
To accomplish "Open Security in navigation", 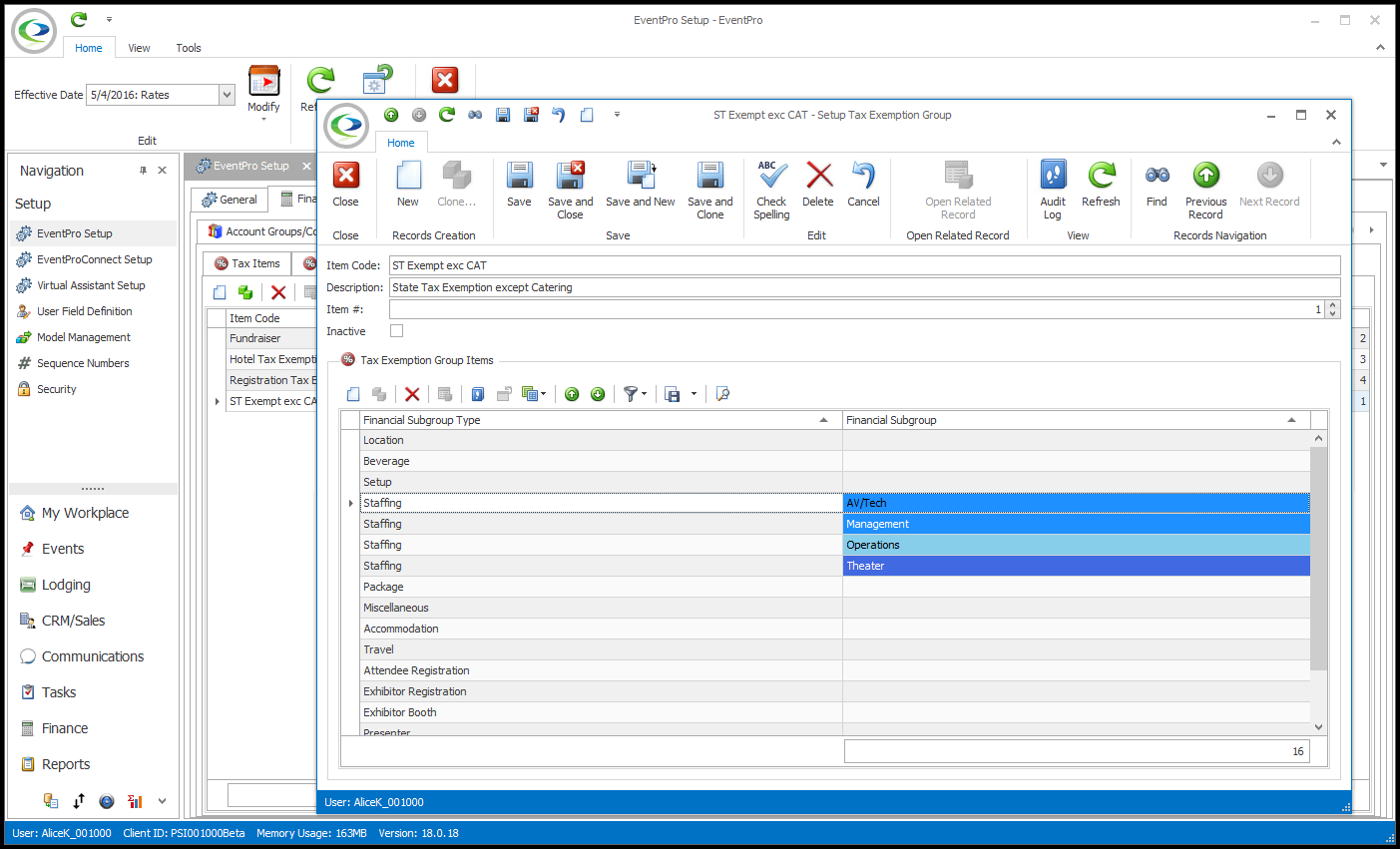I will (x=56, y=389).
